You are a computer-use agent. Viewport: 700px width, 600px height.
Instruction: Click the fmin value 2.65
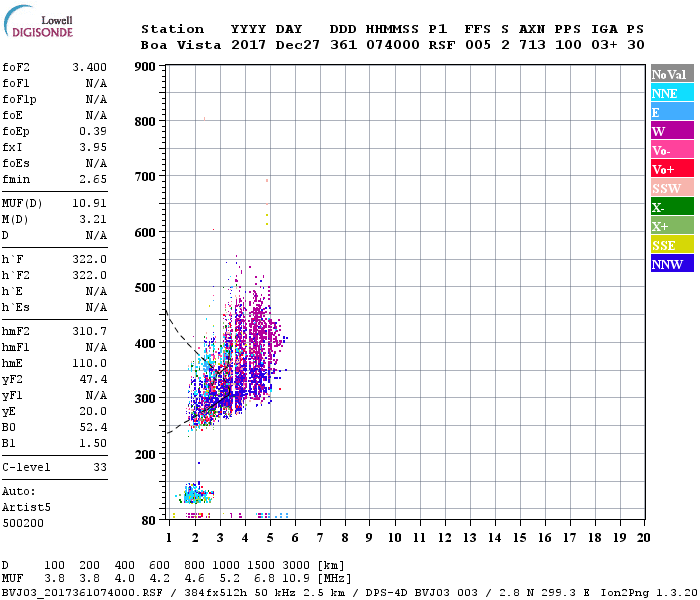pyautogui.click(x=93, y=179)
